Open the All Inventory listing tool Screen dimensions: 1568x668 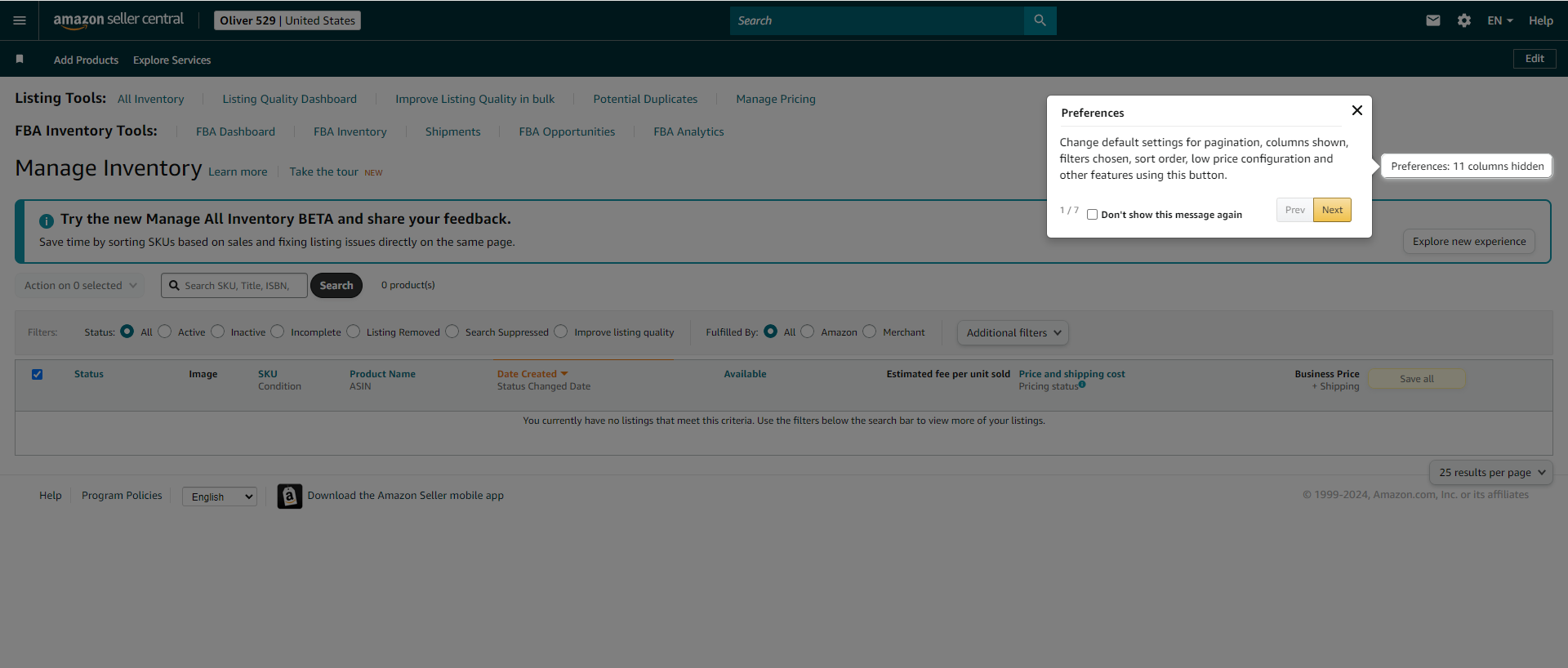pyautogui.click(x=151, y=99)
